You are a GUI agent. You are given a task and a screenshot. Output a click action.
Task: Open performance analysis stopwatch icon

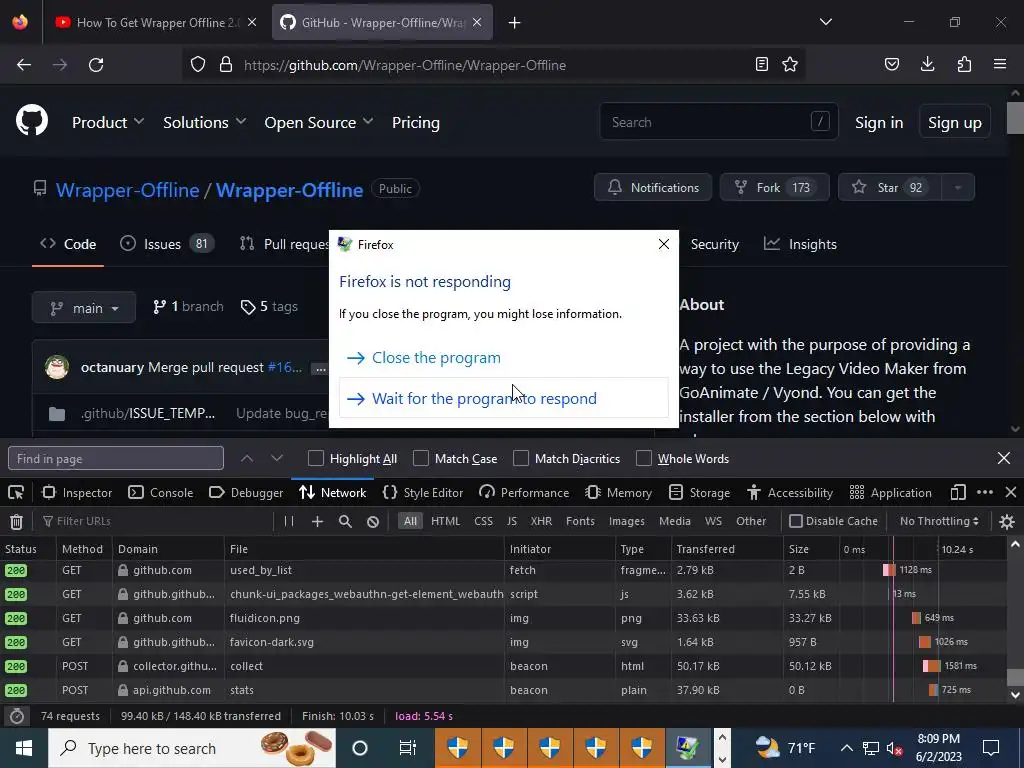point(17,716)
